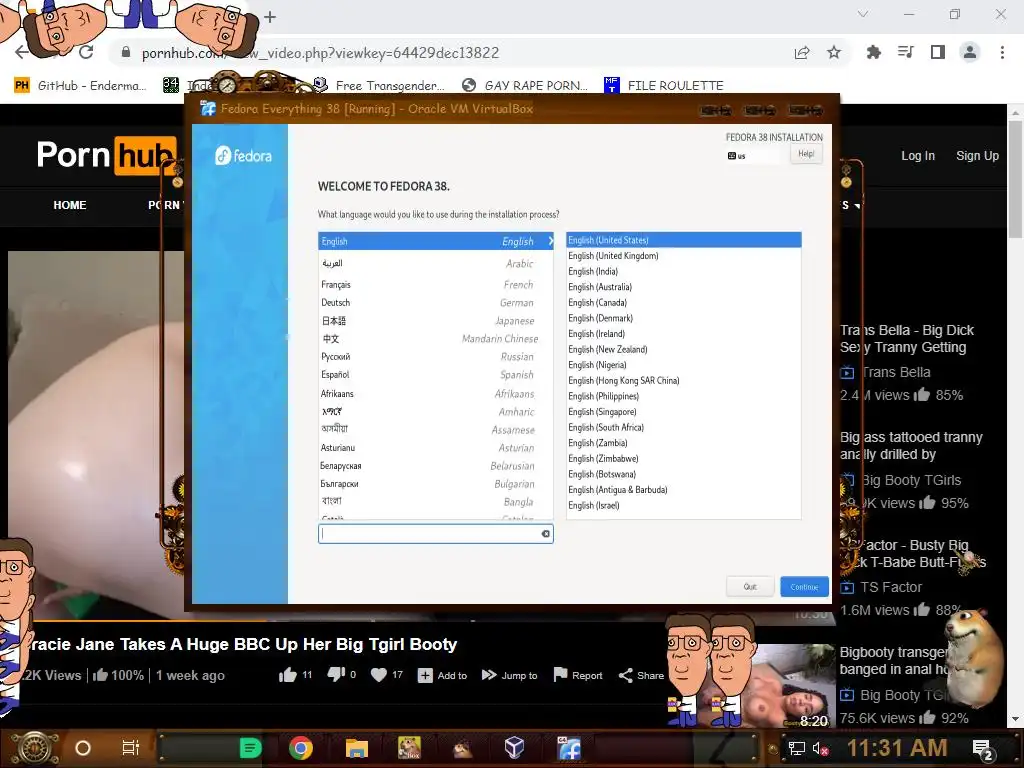Select Deutsch in the language list
This screenshot has height=768, width=1024.
436,303
